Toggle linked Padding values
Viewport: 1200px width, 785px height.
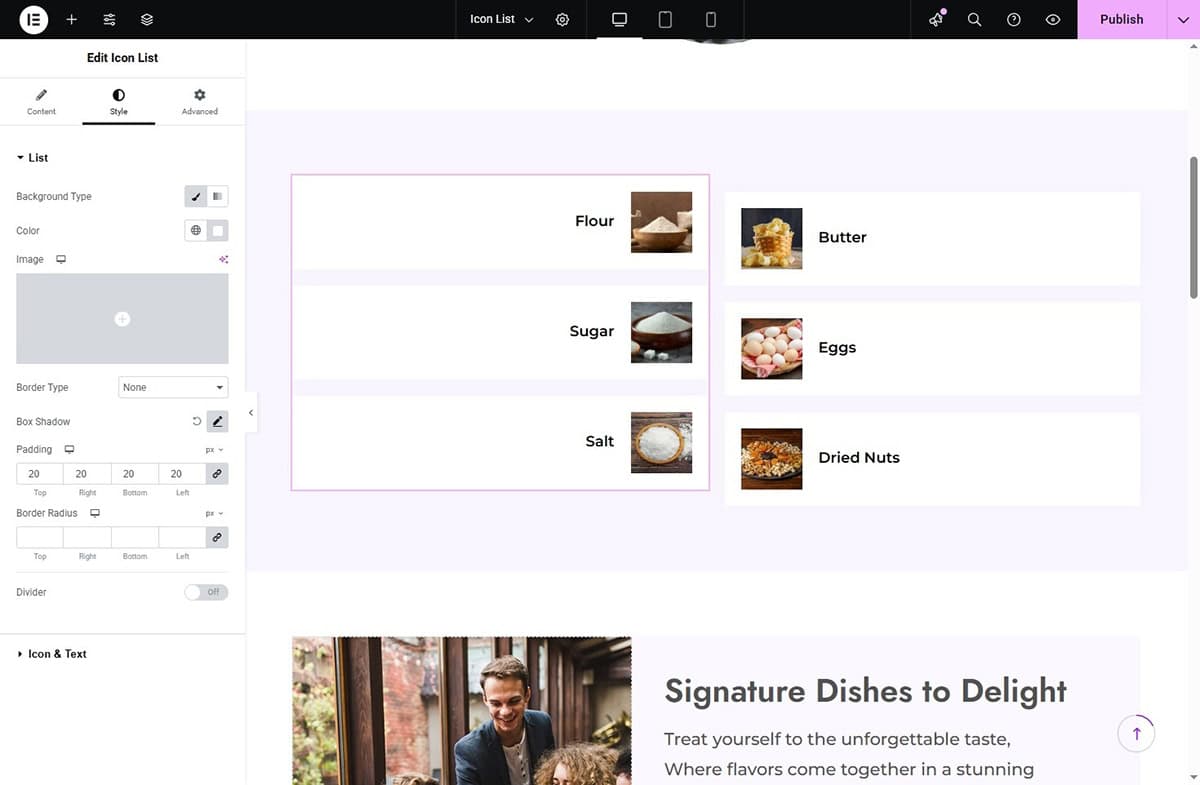(217, 474)
